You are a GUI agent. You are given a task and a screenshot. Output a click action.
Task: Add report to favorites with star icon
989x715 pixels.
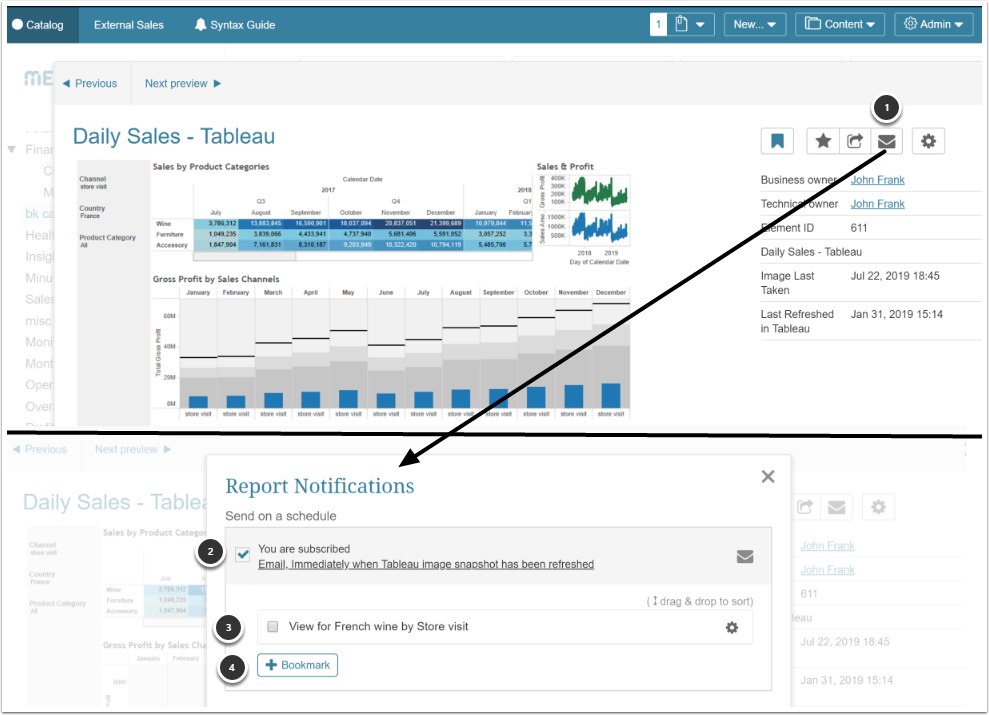[822, 141]
